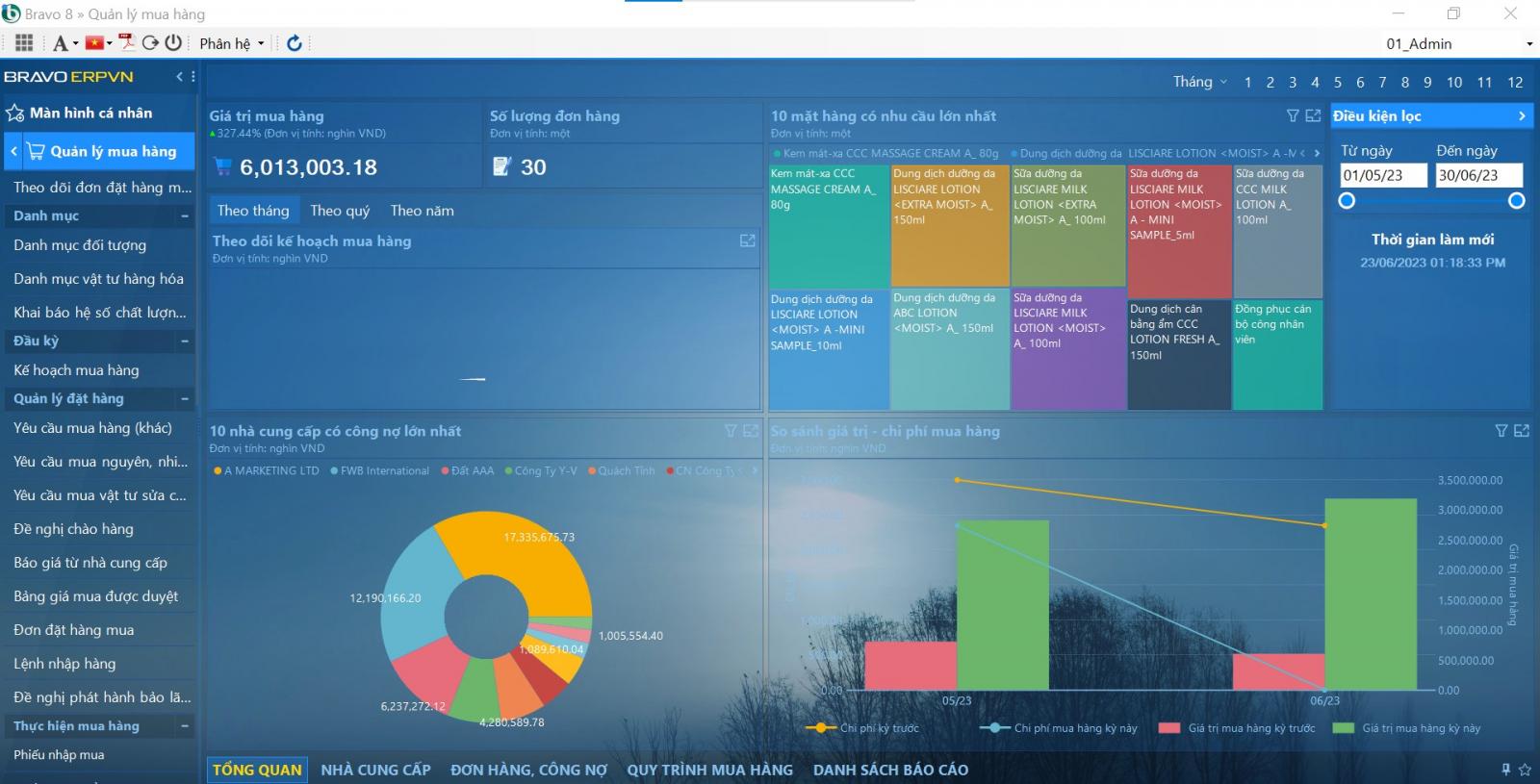The image size is (1540, 784).
Task: Select the Theo quý tab
Action: pyautogui.click(x=340, y=211)
